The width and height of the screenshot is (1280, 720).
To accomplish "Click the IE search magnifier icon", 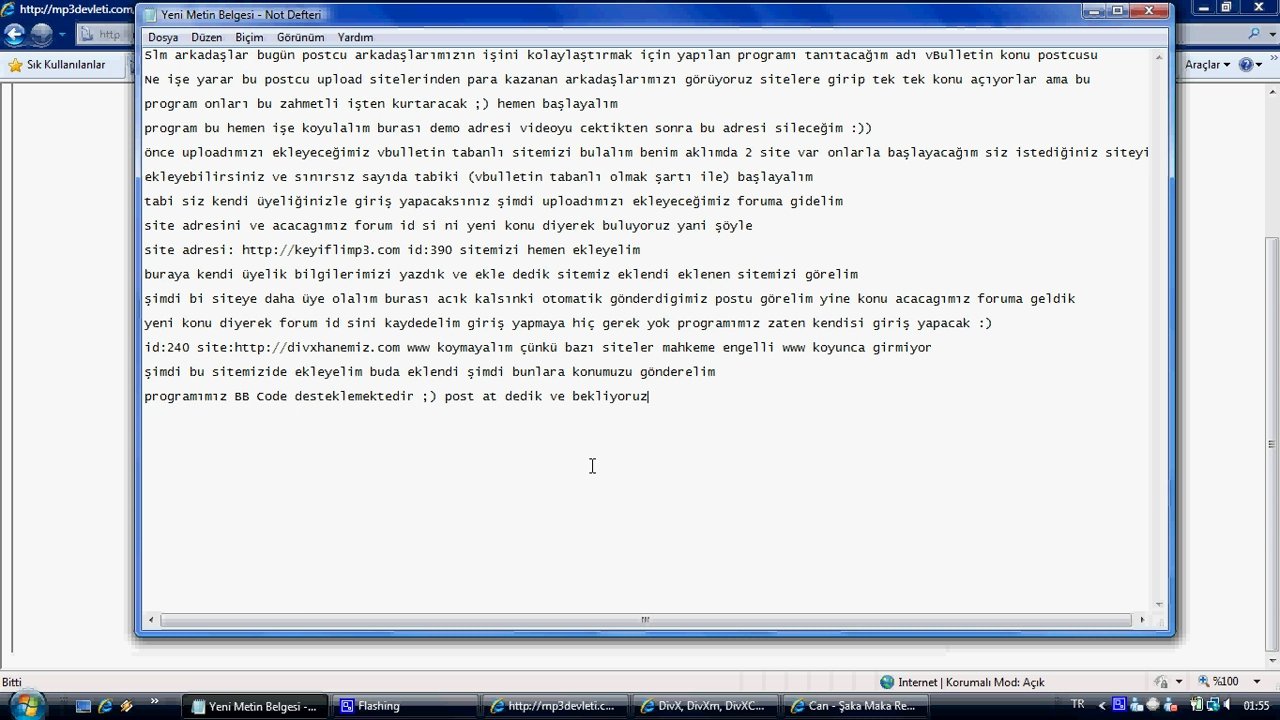I will click(x=1255, y=34).
